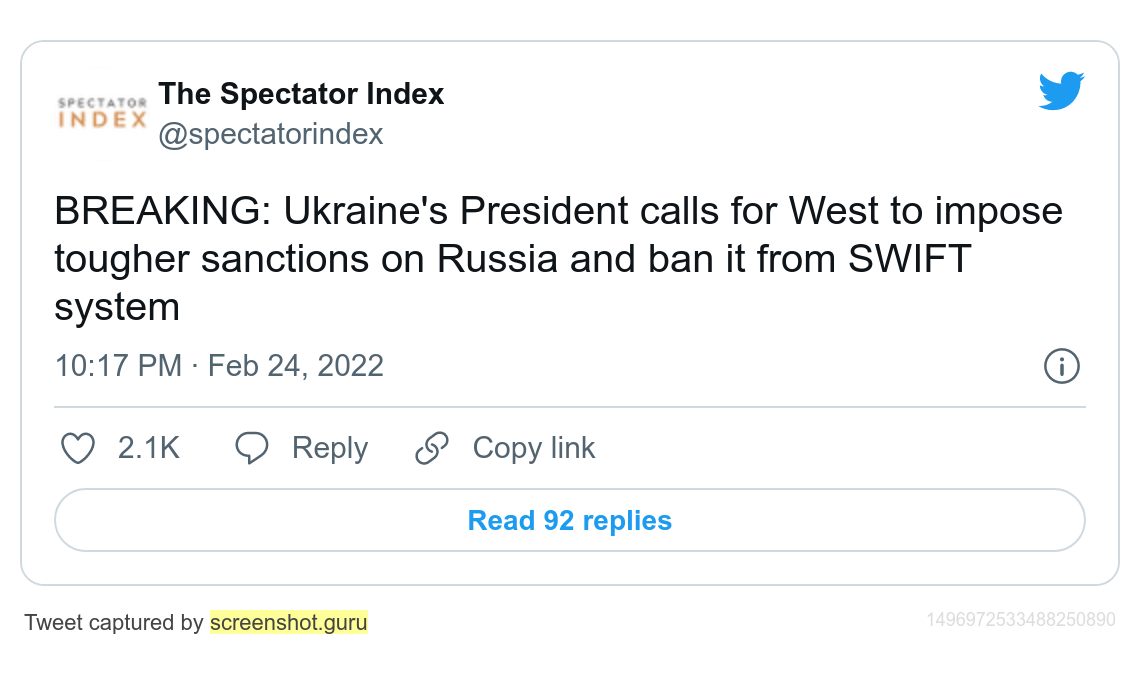
Task: Click the 10:17 PM Feb 24 timestamp
Action: click(219, 365)
